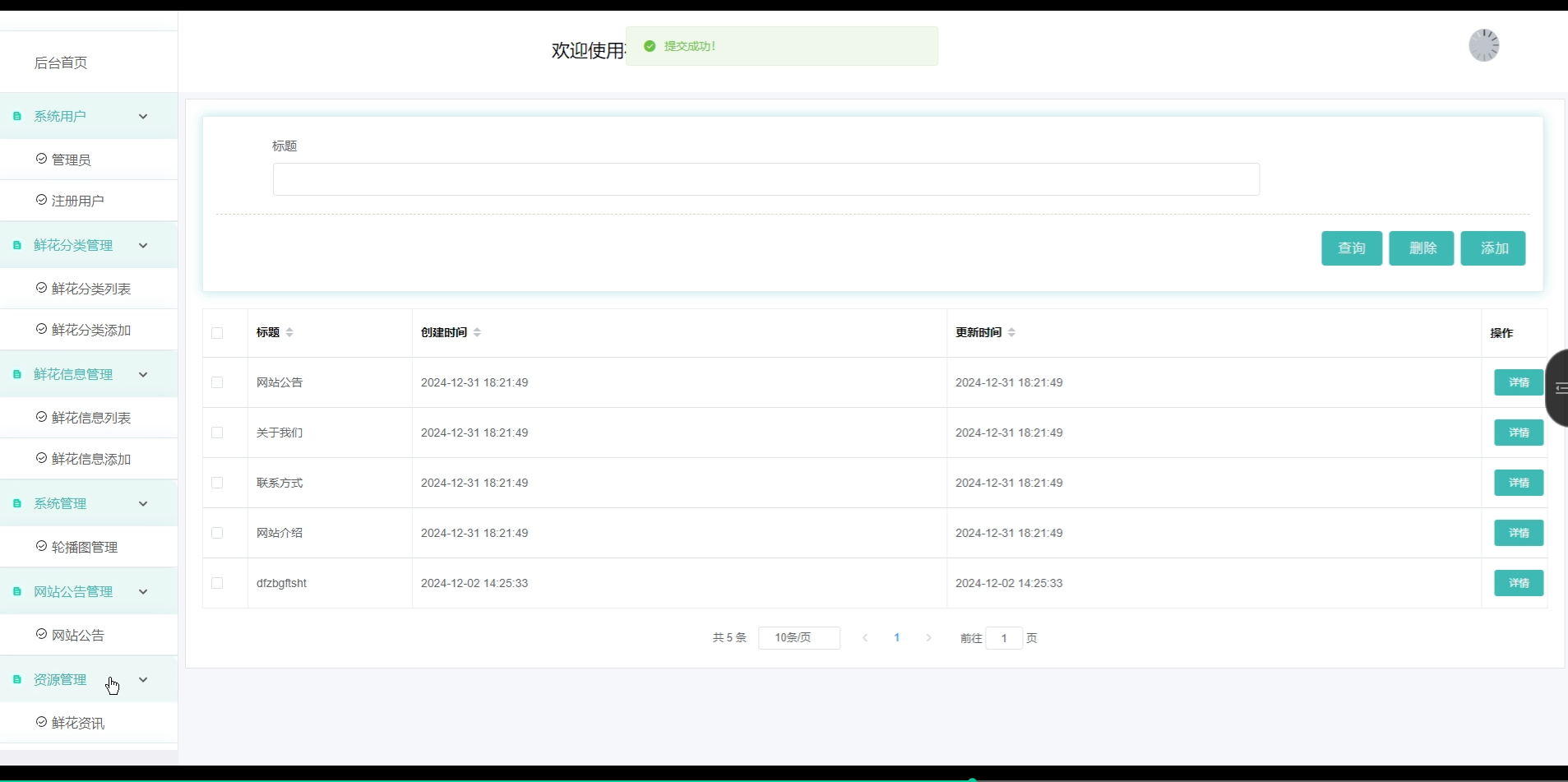Open 详情 for the 联系方式 row

[1519, 483]
